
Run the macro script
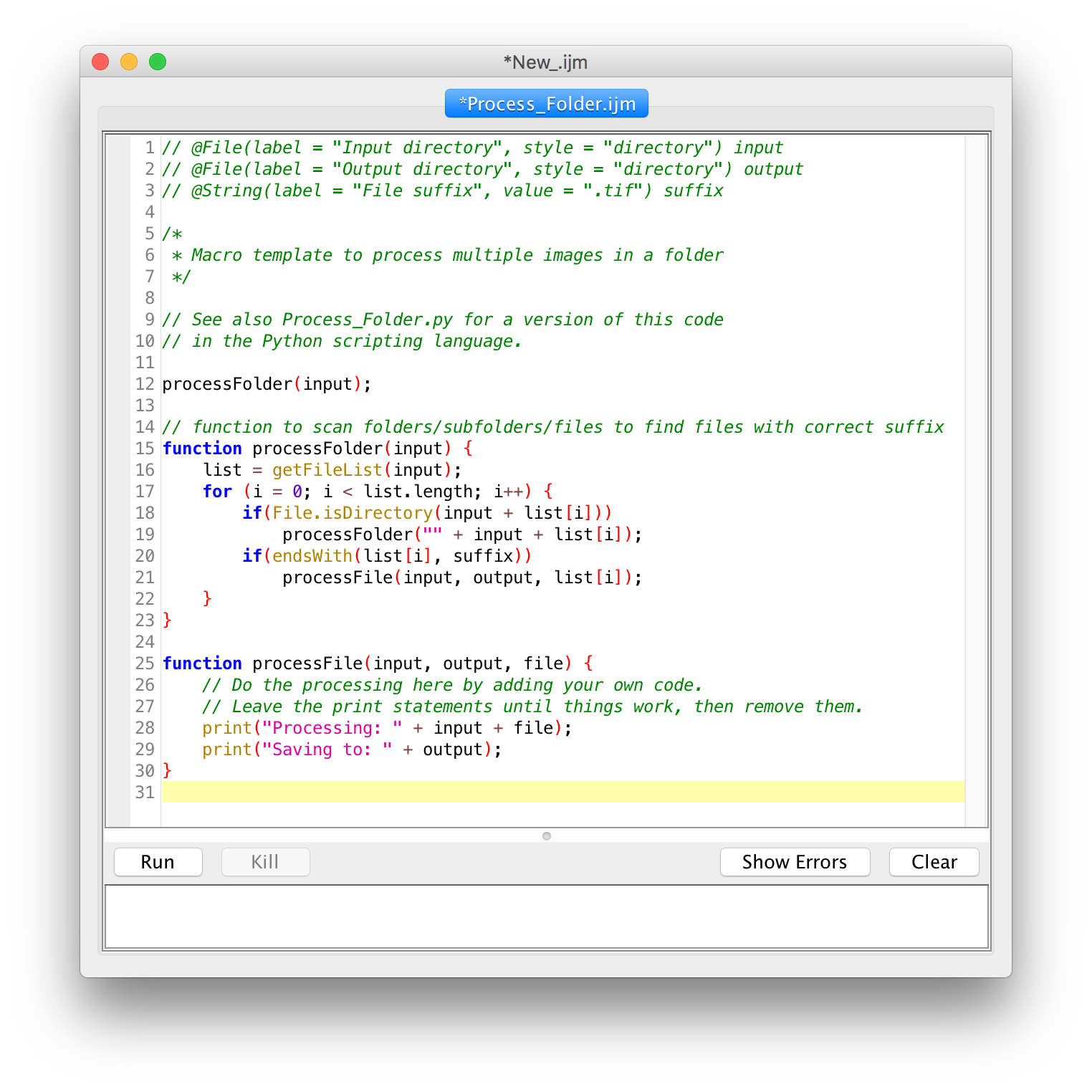[158, 862]
